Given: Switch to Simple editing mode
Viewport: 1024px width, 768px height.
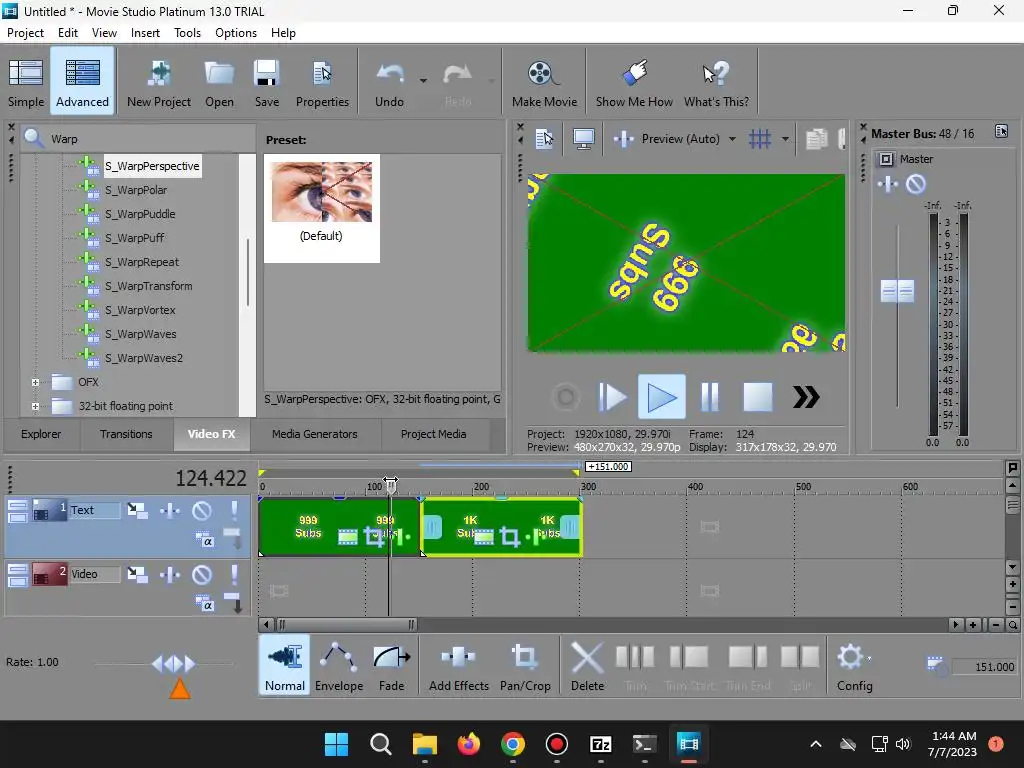Looking at the screenshot, I should click(x=26, y=82).
